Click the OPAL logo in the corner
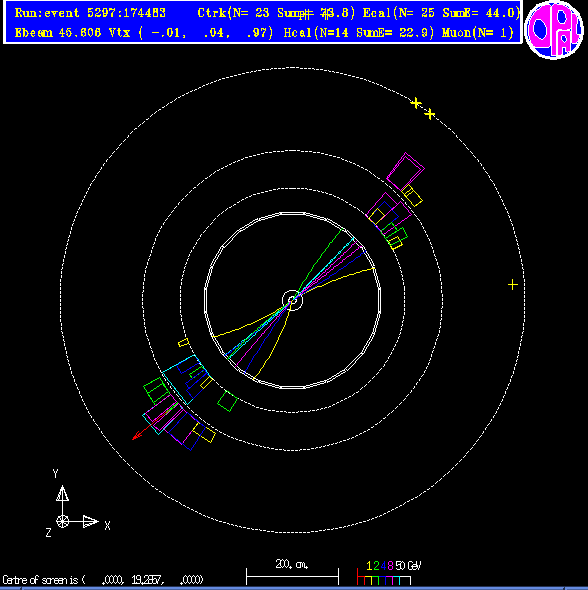The width and height of the screenshot is (588, 590). 554,29
